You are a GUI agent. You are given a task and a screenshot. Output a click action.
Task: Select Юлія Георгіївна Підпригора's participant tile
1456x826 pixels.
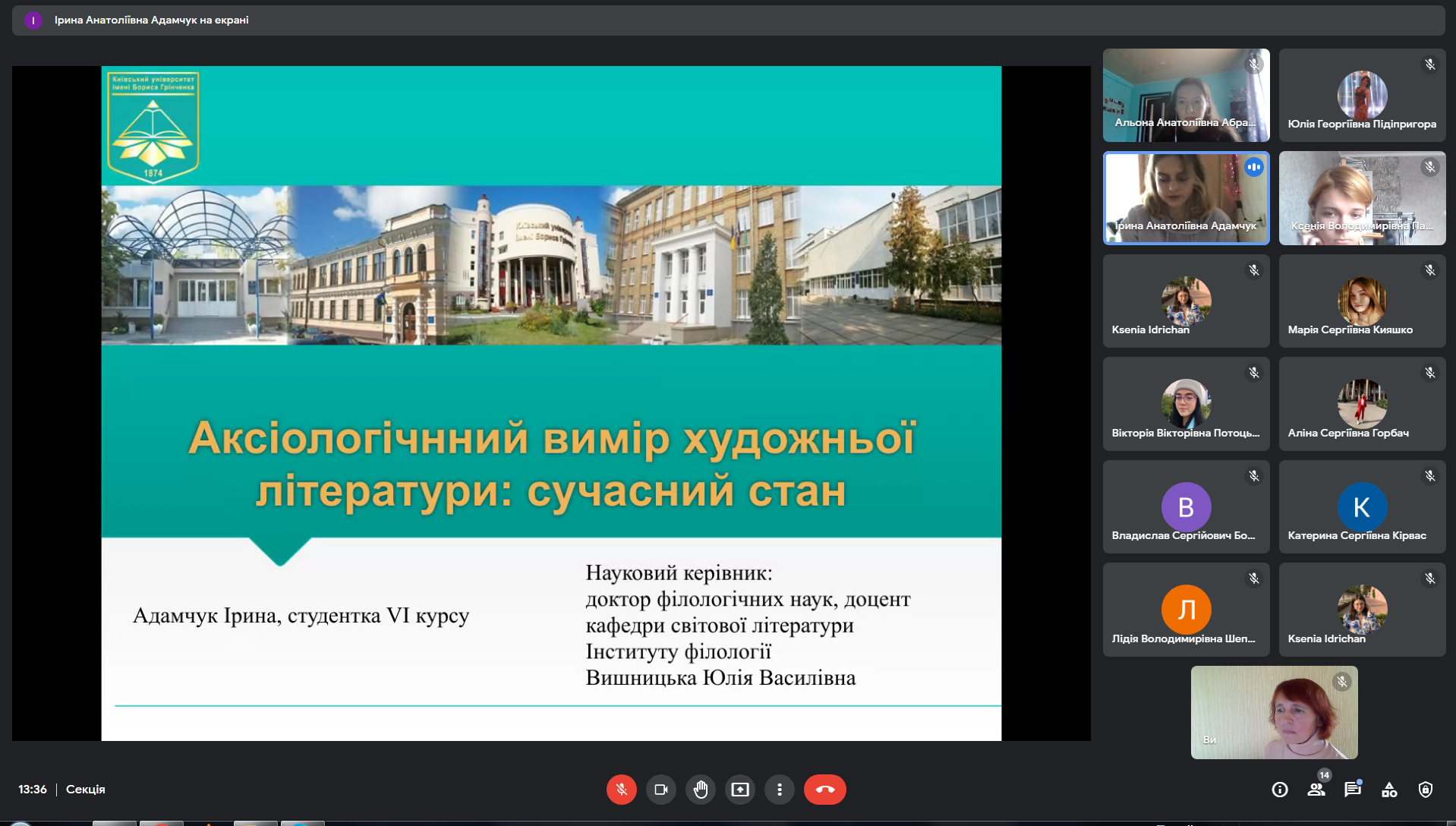click(1362, 96)
